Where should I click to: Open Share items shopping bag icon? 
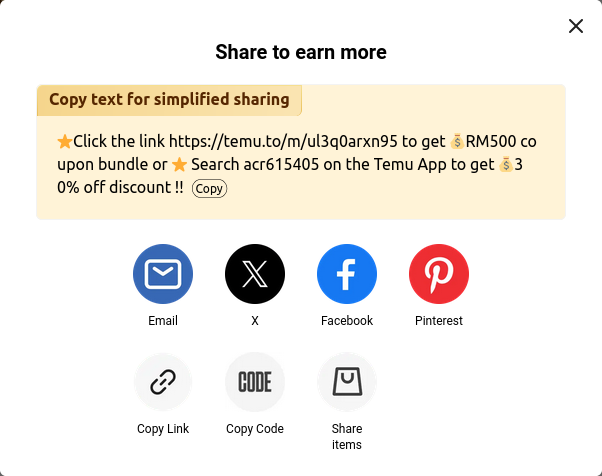tap(347, 382)
